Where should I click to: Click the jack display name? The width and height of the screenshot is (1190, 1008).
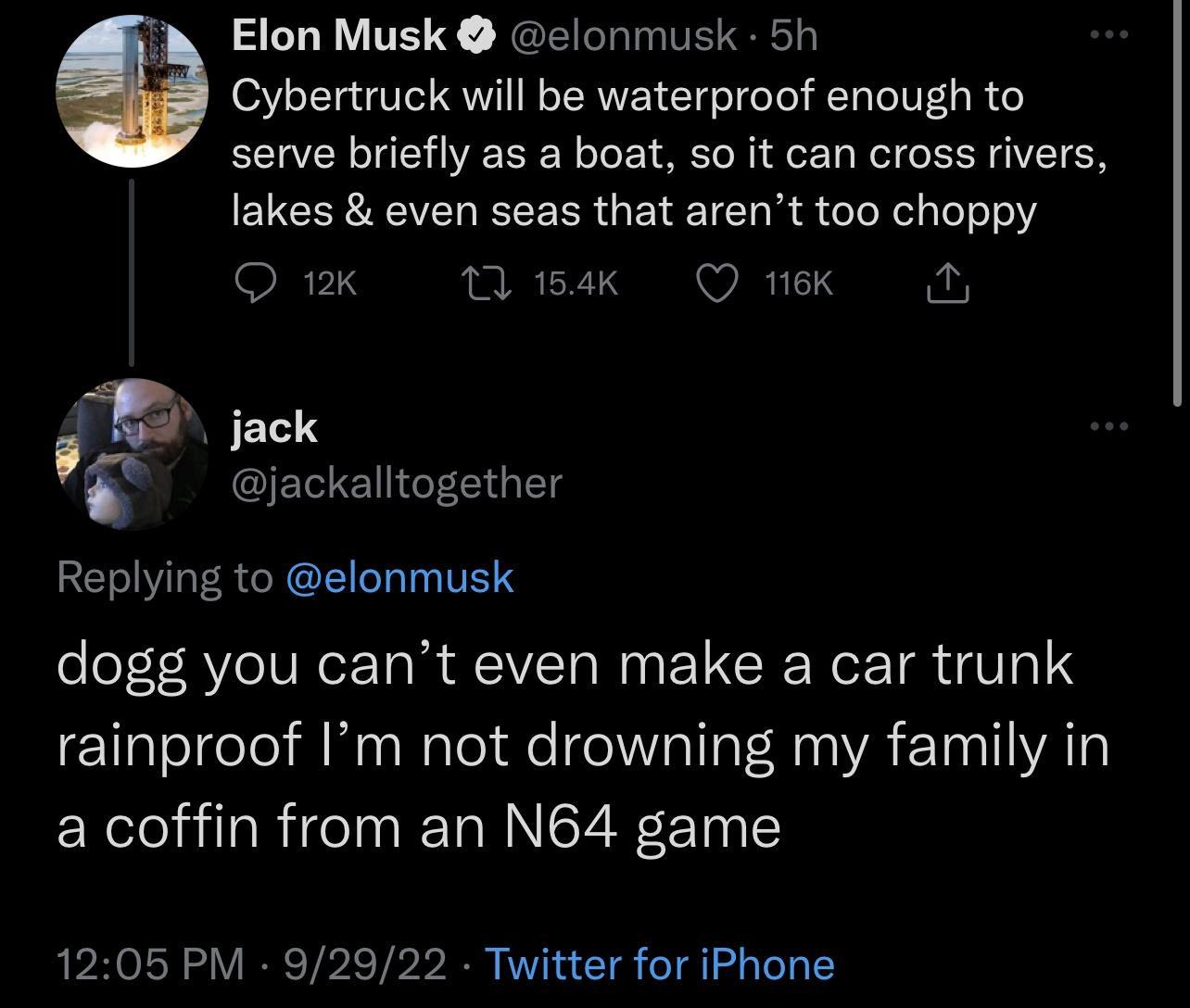[273, 427]
